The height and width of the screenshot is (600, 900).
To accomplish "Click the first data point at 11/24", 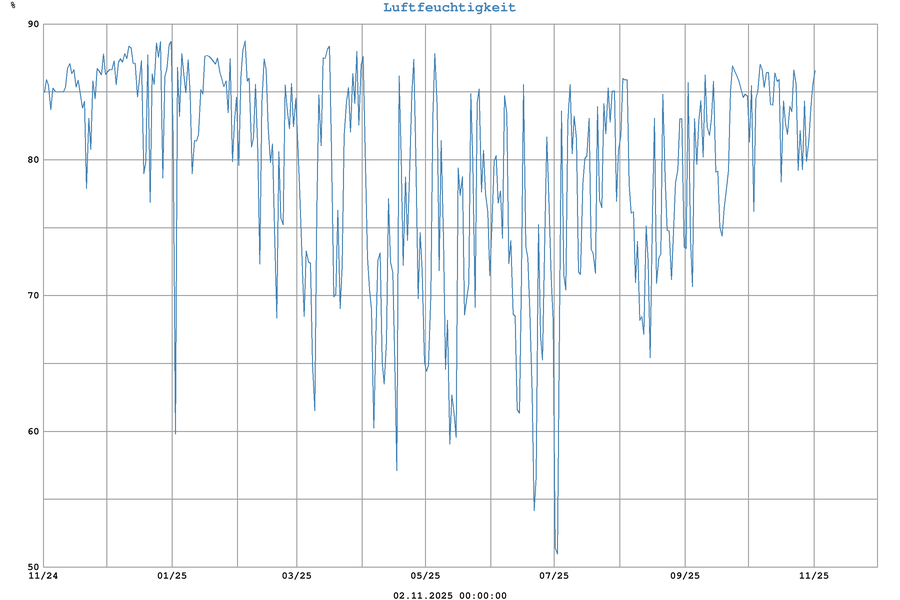I will tap(44, 93).
